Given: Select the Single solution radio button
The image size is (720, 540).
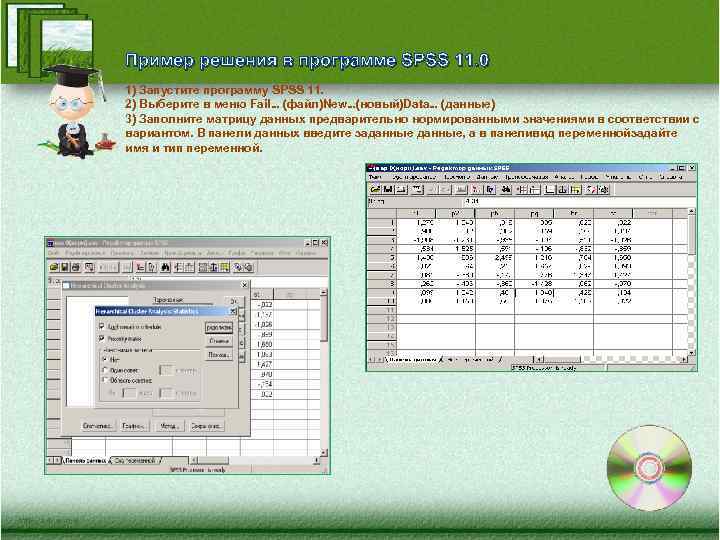Looking at the screenshot, I should (105, 370).
